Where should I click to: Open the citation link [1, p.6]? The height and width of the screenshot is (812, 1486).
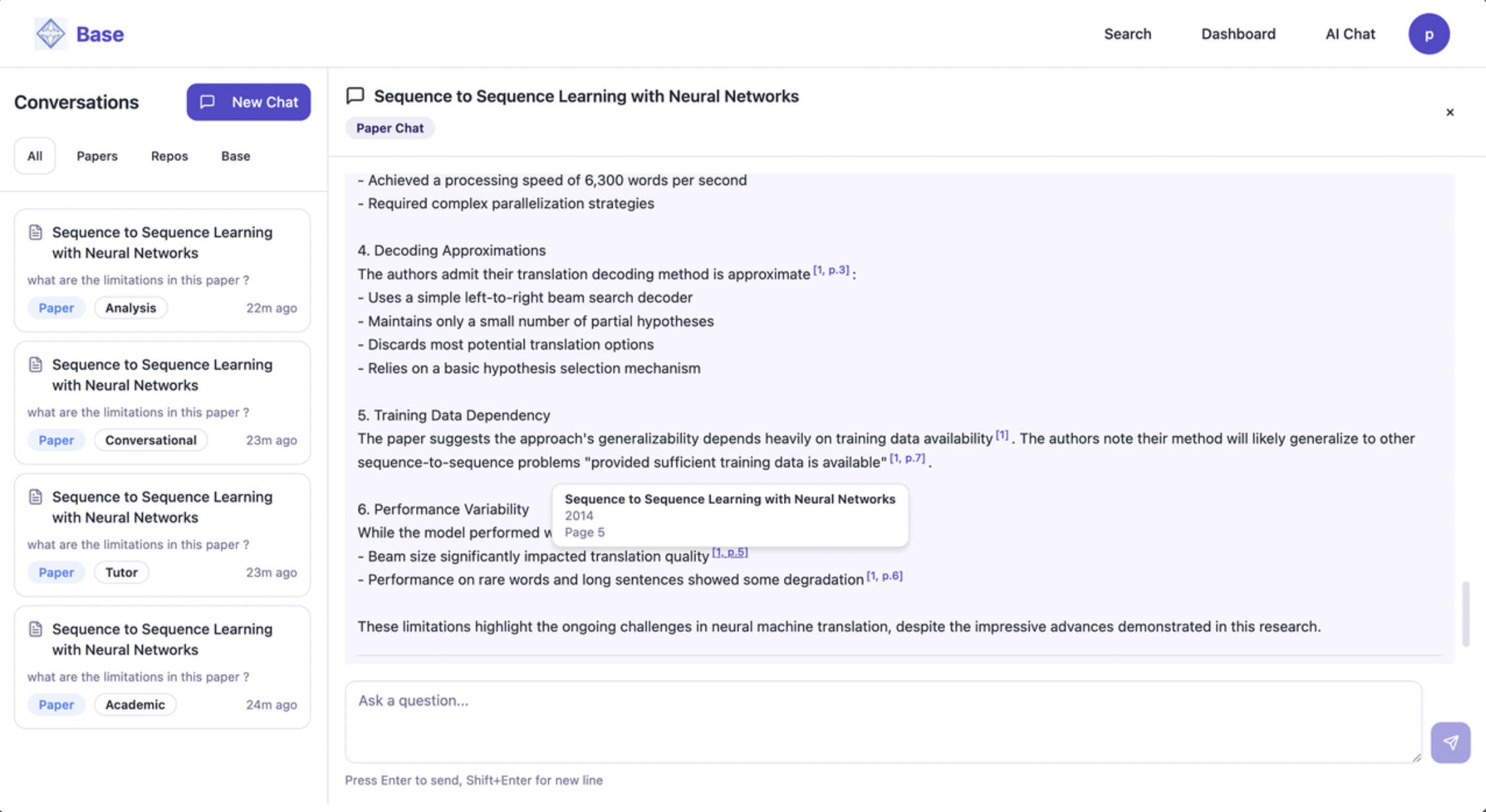click(884, 576)
